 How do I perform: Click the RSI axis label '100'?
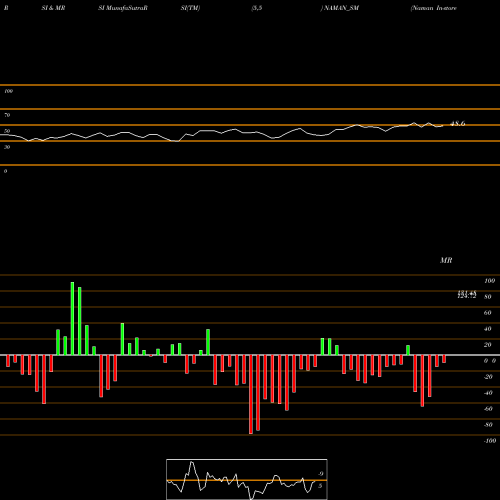[8, 91]
